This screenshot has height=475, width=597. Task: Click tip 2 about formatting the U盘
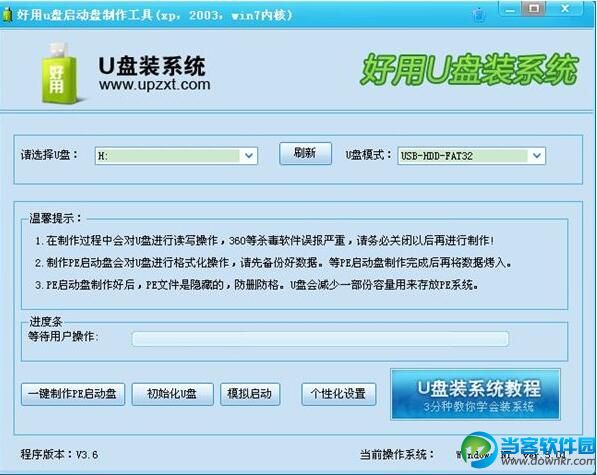point(273,263)
